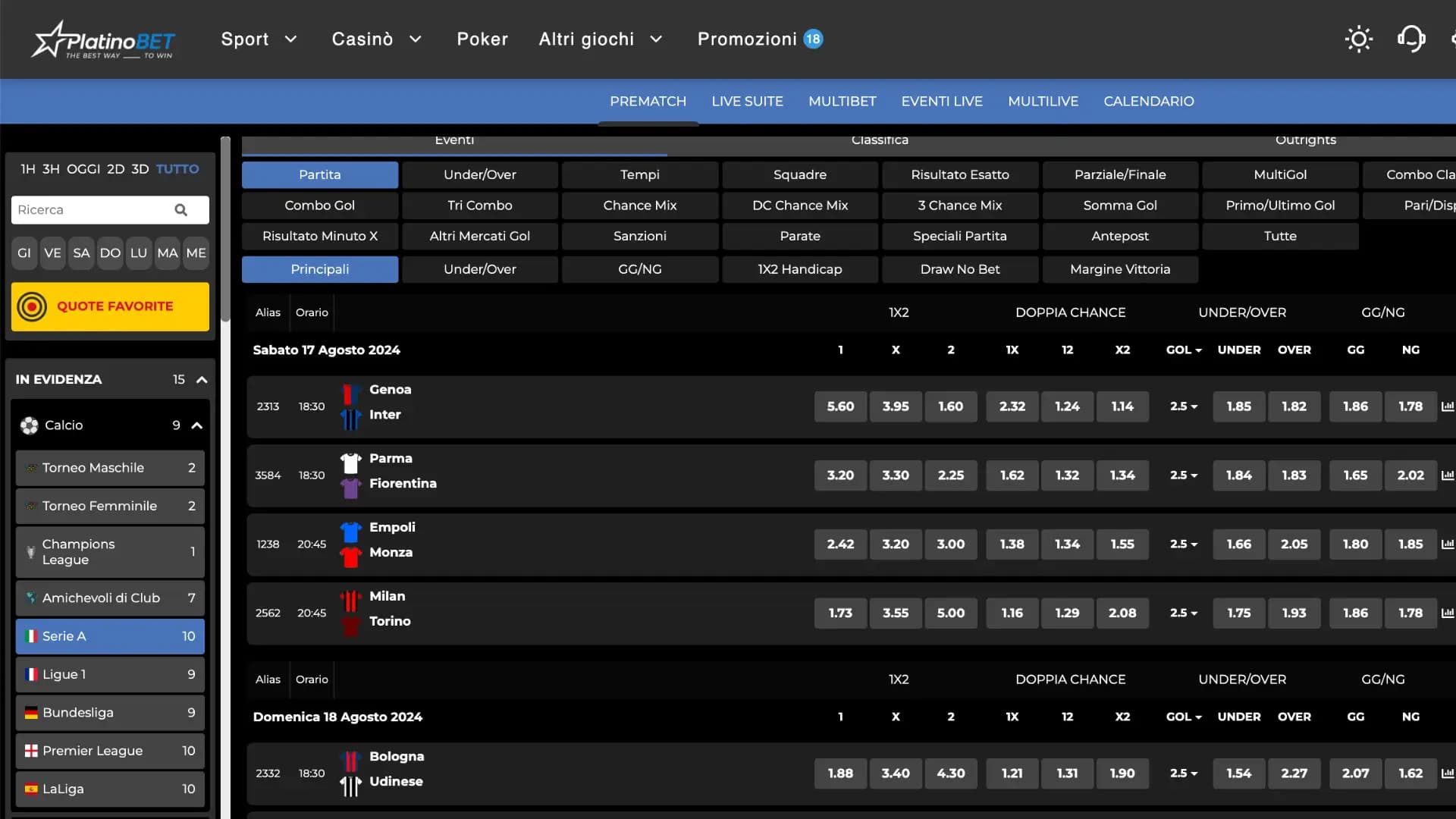
Task: Click the search magnifier in the sidebar
Action: [181, 210]
